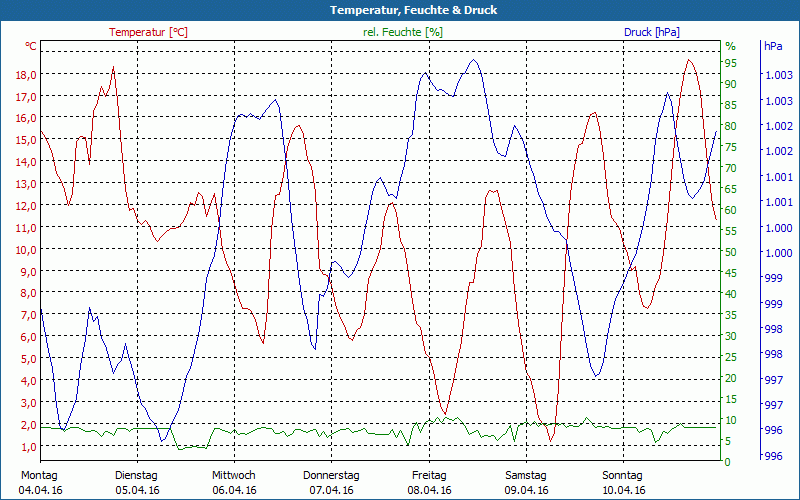Click the '9,0' temperature axis value
Screen dimensions: 800x500
click(29, 271)
